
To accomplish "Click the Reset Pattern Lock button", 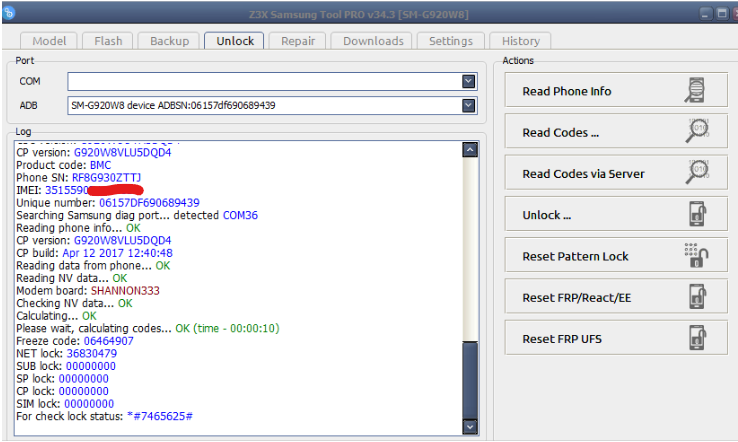I will click(616, 255).
